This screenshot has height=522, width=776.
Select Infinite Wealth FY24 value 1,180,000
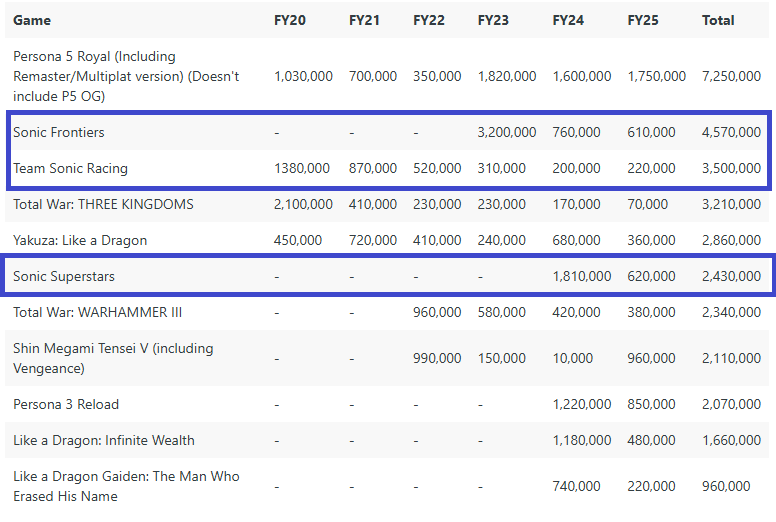pyautogui.click(x=582, y=440)
